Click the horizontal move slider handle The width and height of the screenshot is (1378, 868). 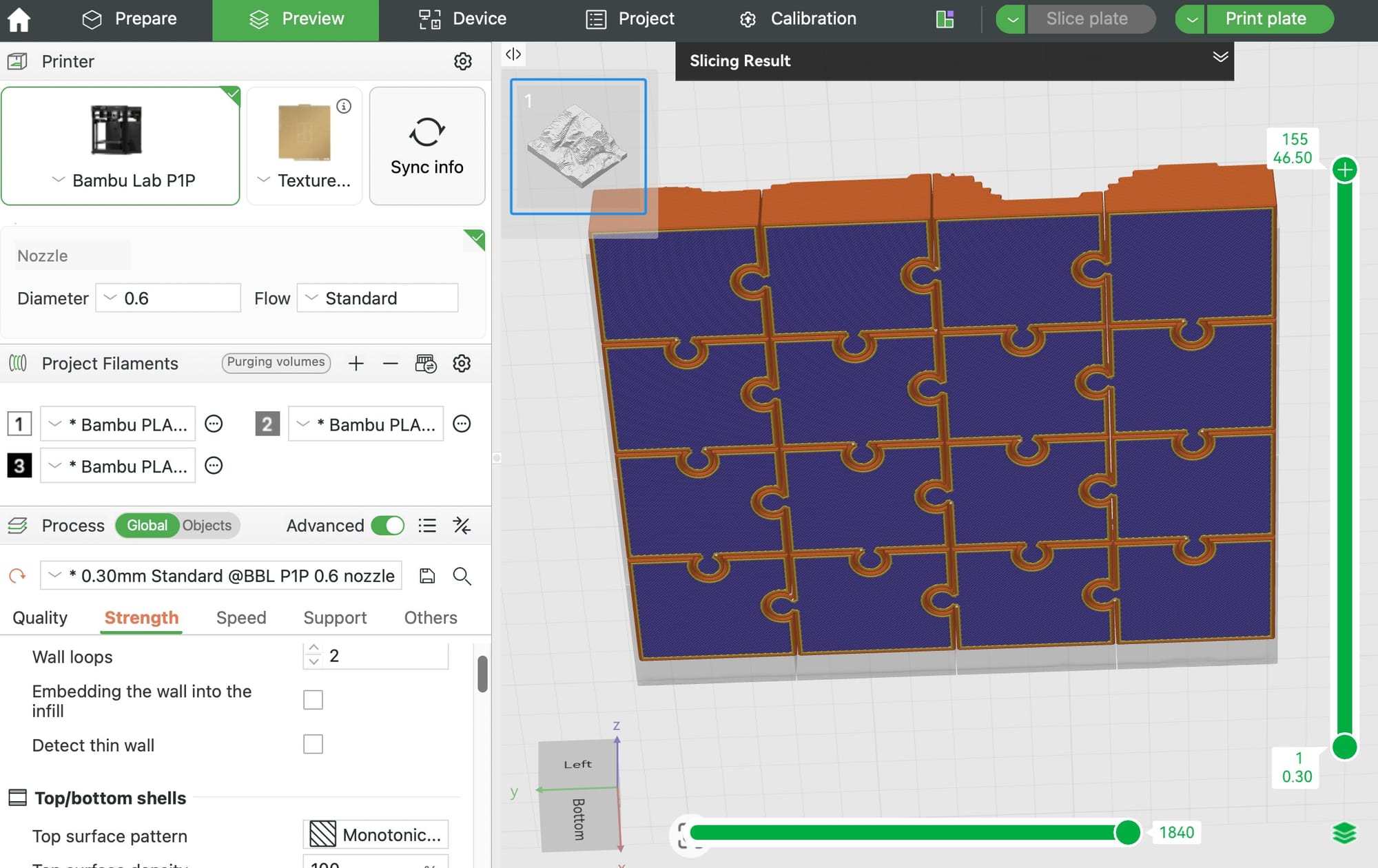click(x=1128, y=832)
